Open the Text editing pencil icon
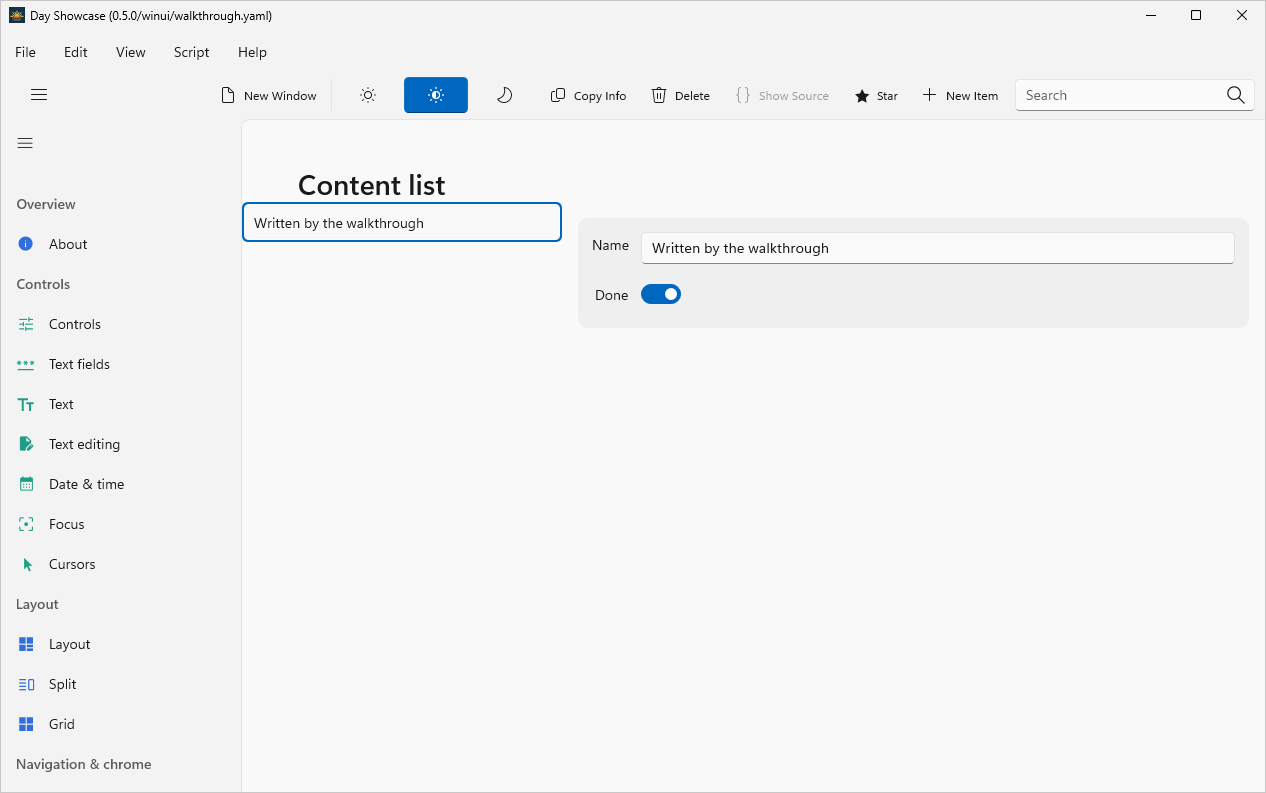 pyautogui.click(x=27, y=444)
